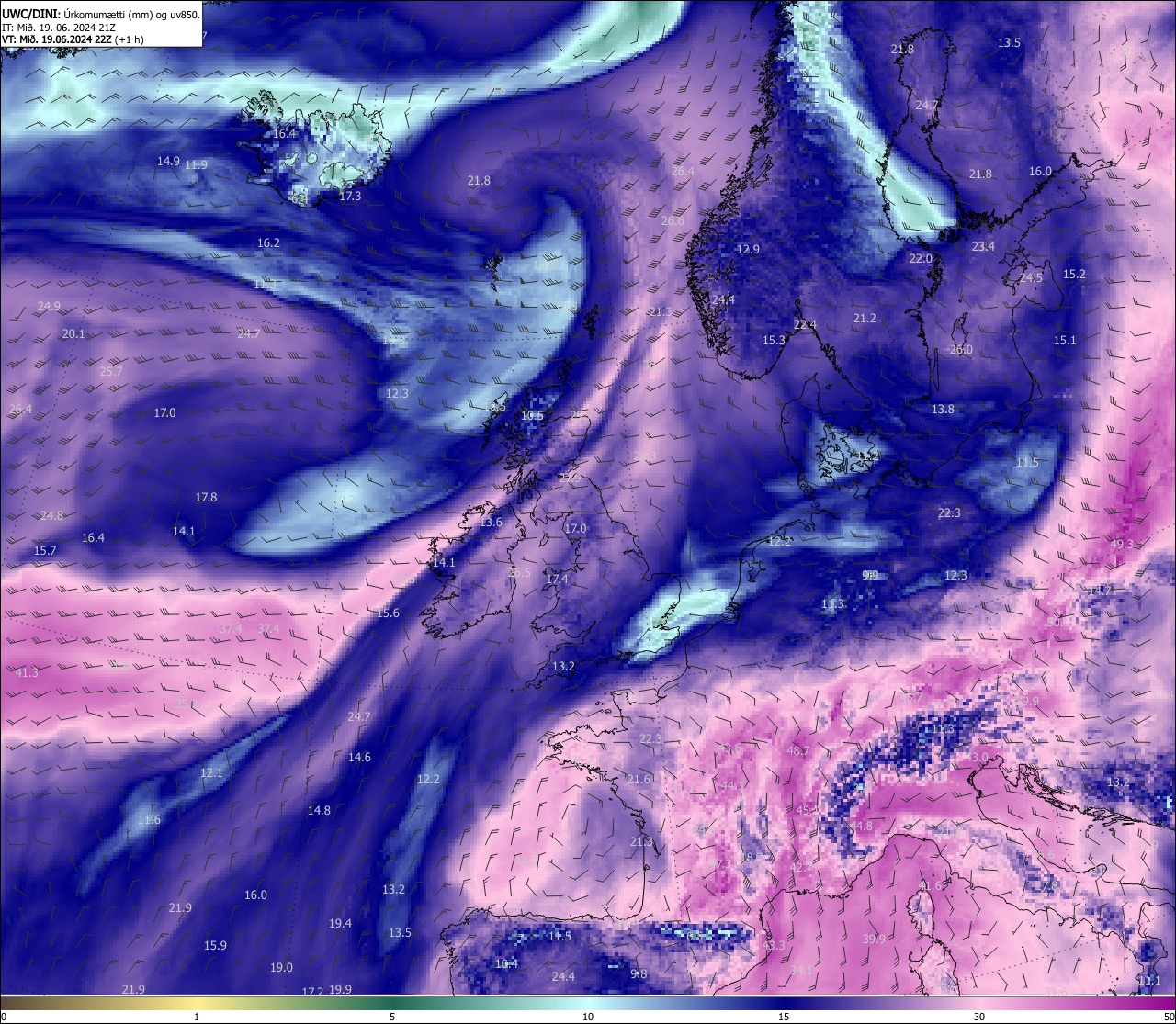Viewport: 1176px width, 1024px height.
Task: Click the 20.1 value on the map
Action: [x=73, y=333]
